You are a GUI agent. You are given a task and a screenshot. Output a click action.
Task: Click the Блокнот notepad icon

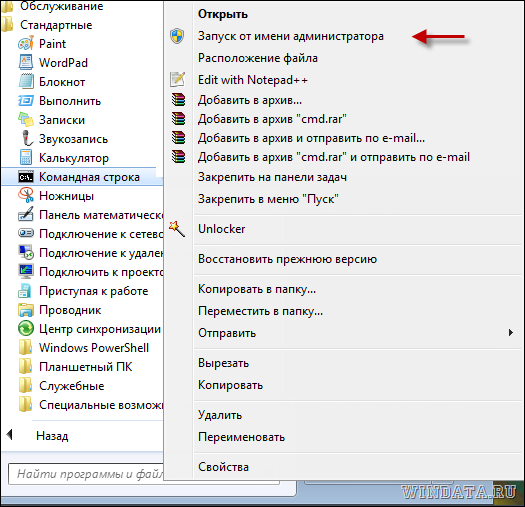[26, 82]
